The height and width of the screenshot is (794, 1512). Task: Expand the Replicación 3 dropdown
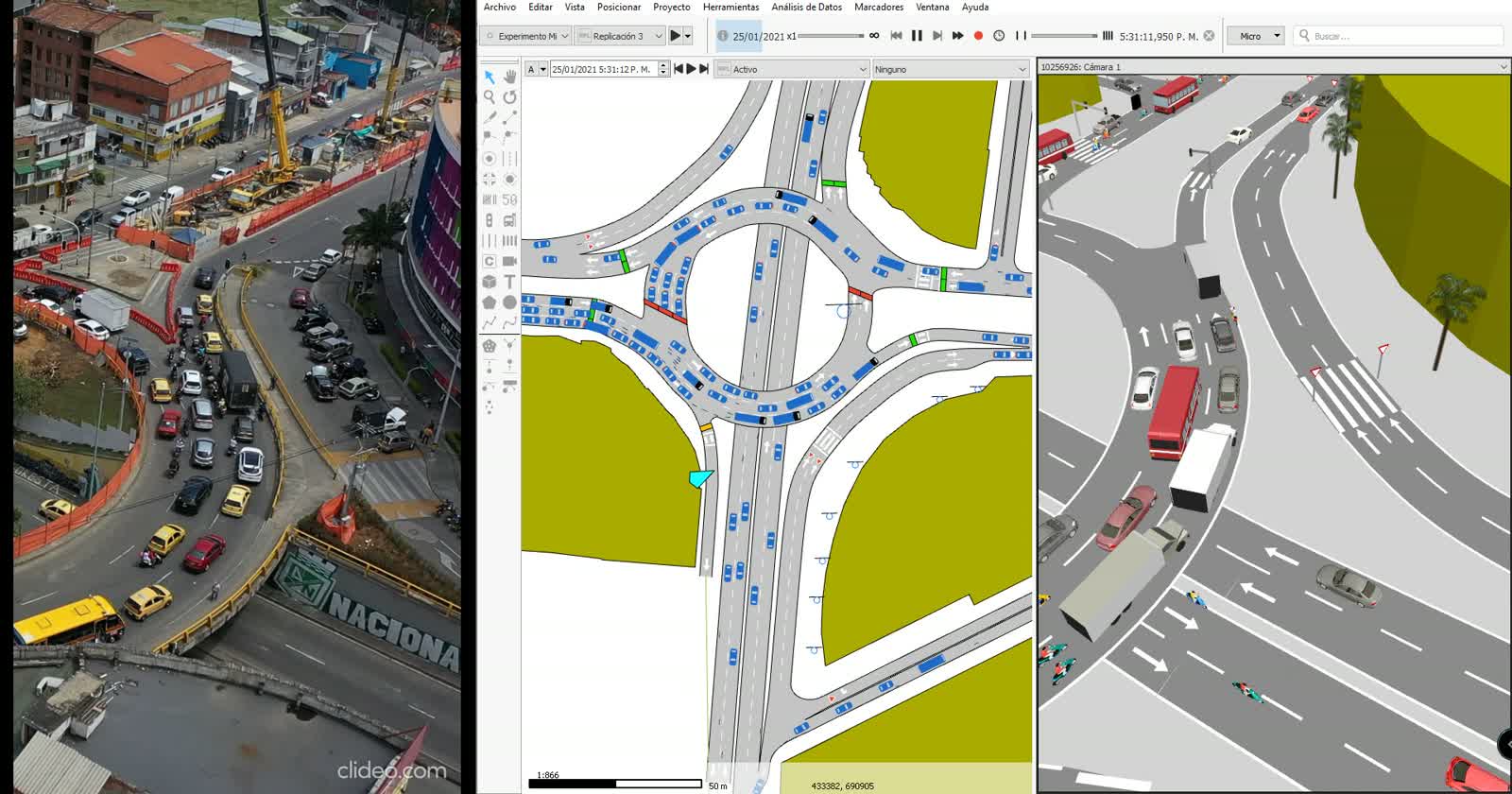pos(620,36)
